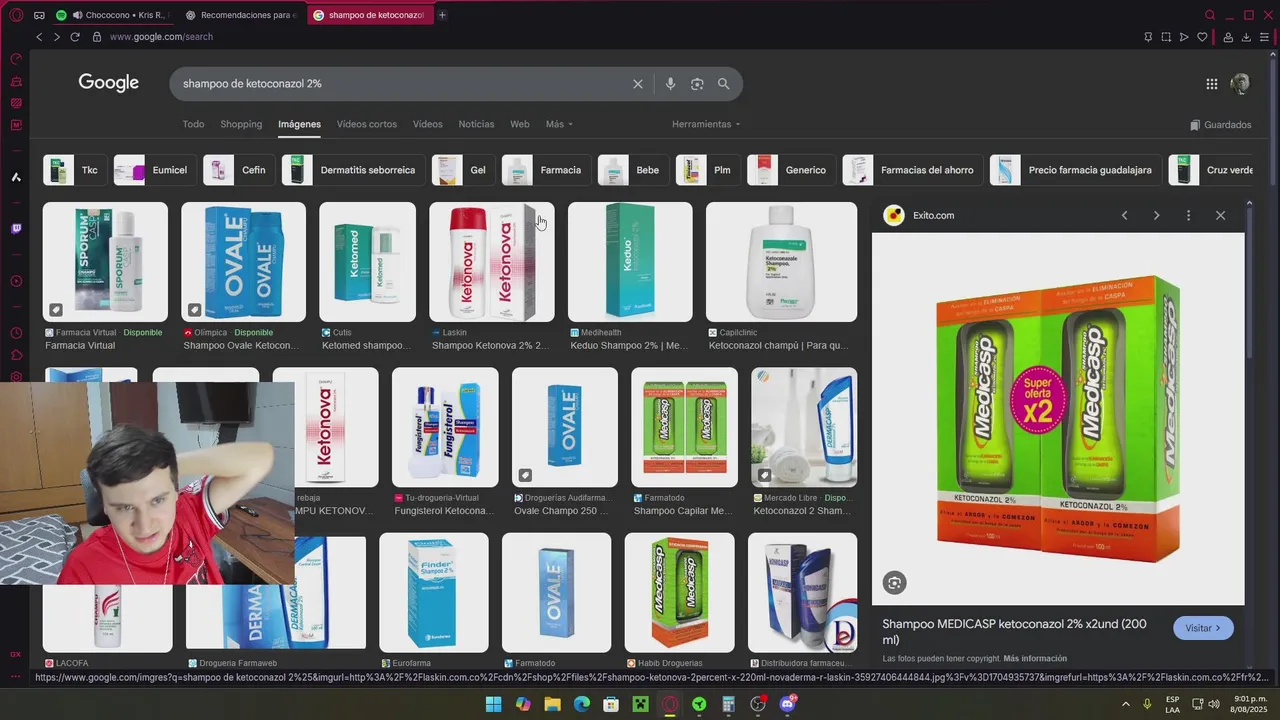Viewport: 1280px width, 720px height.
Task: Click the large Medicasp preview image
Action: click(1058, 419)
